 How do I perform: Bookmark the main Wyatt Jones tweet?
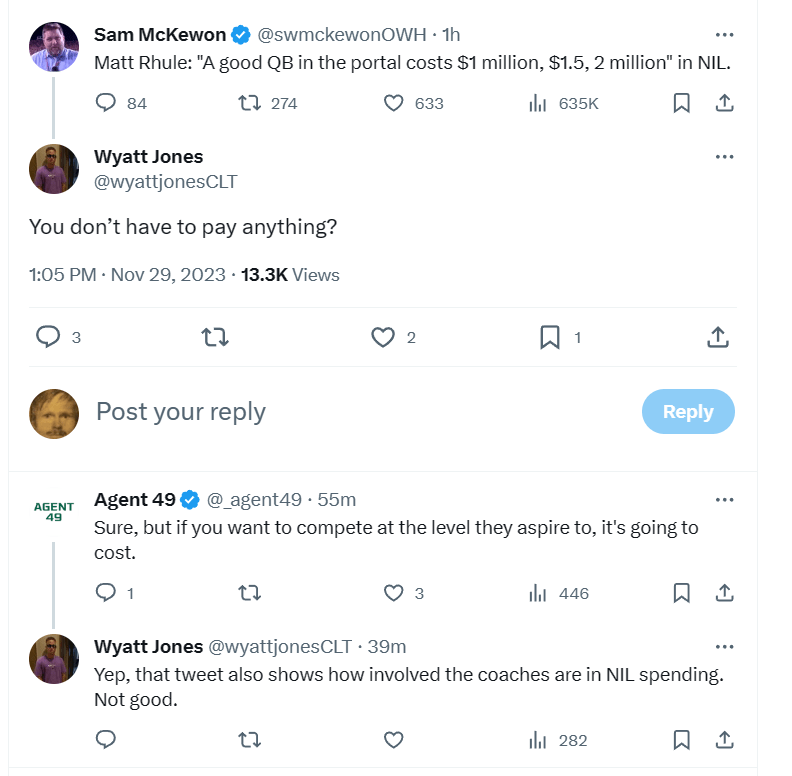pyautogui.click(x=549, y=338)
